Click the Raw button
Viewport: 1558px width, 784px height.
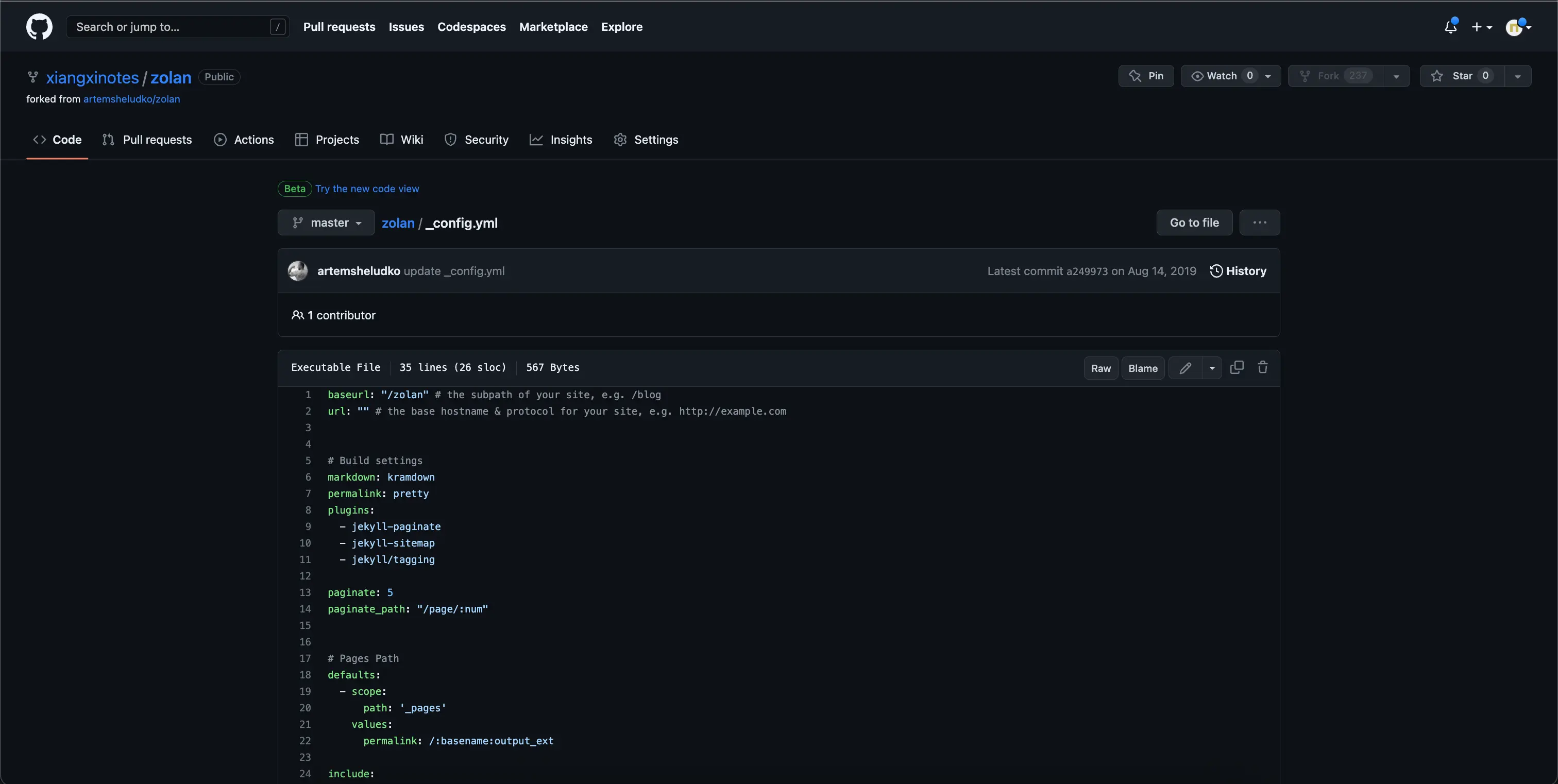(x=1101, y=368)
